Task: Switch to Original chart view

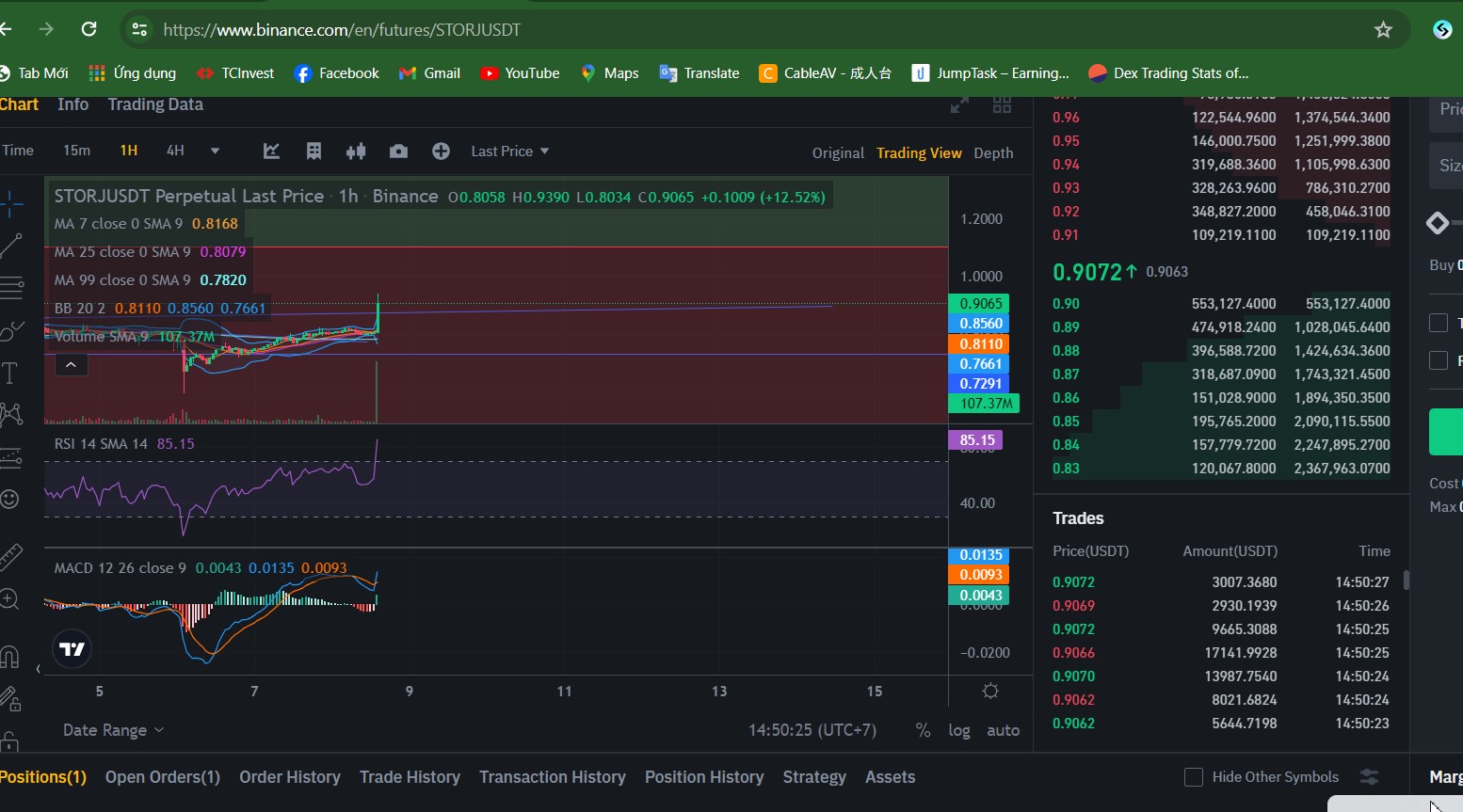Action: [x=838, y=153]
